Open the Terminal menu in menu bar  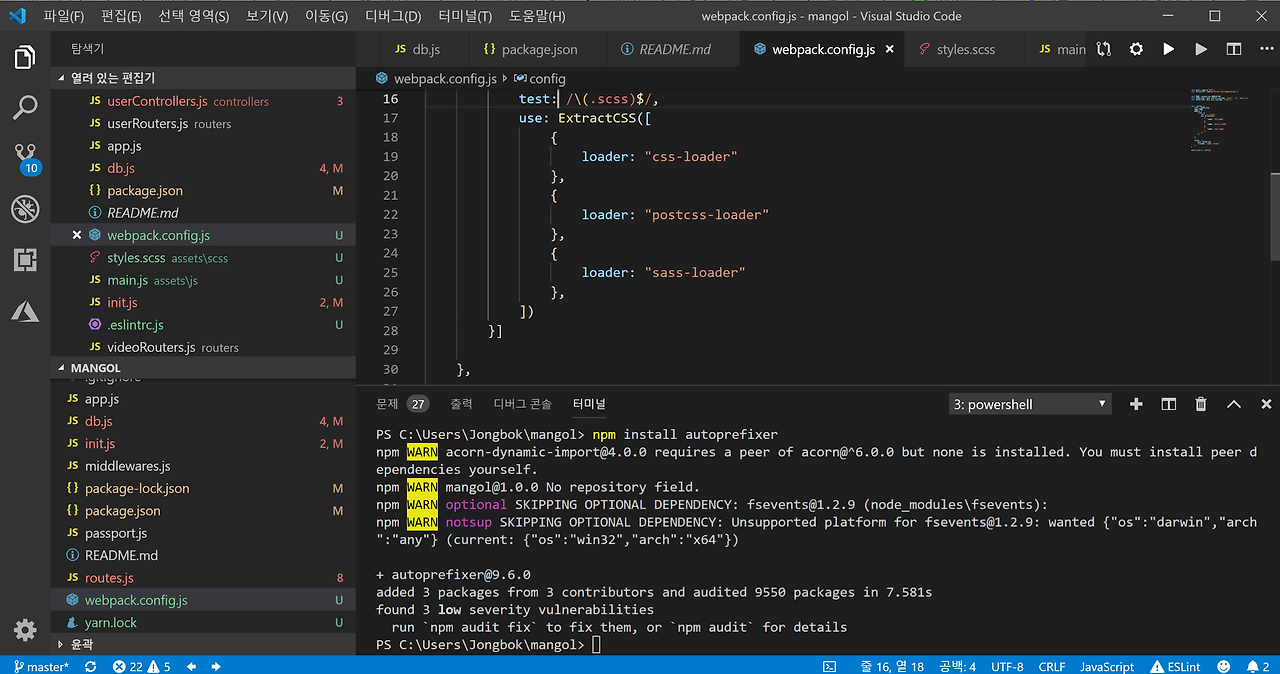coord(466,16)
